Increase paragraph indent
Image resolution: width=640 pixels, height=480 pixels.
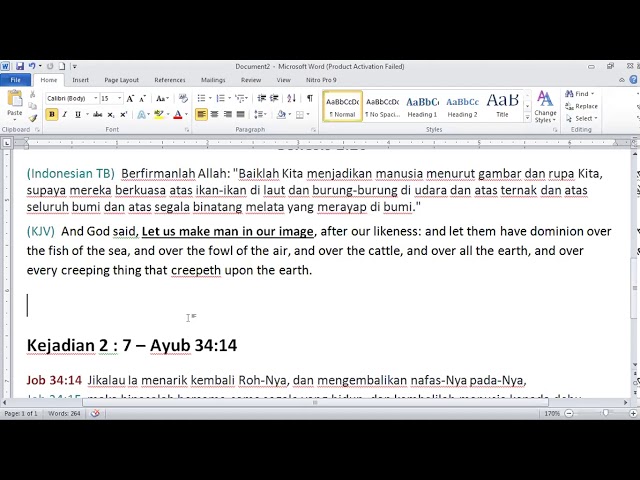(x=274, y=98)
